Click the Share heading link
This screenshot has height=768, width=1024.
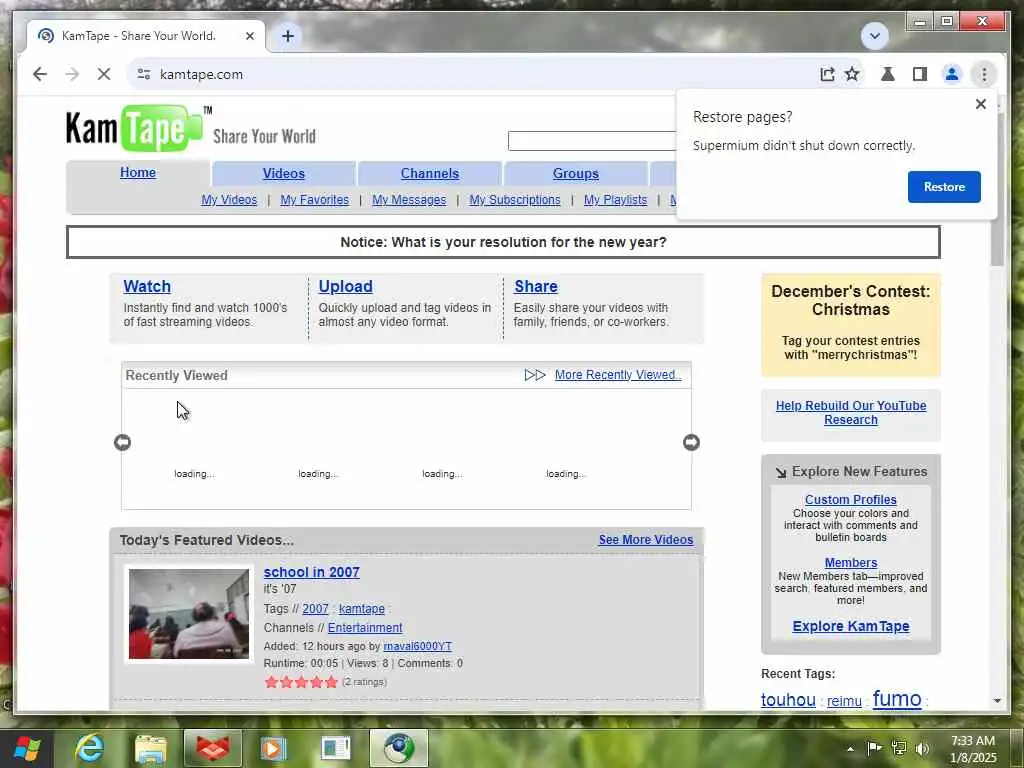pos(536,286)
